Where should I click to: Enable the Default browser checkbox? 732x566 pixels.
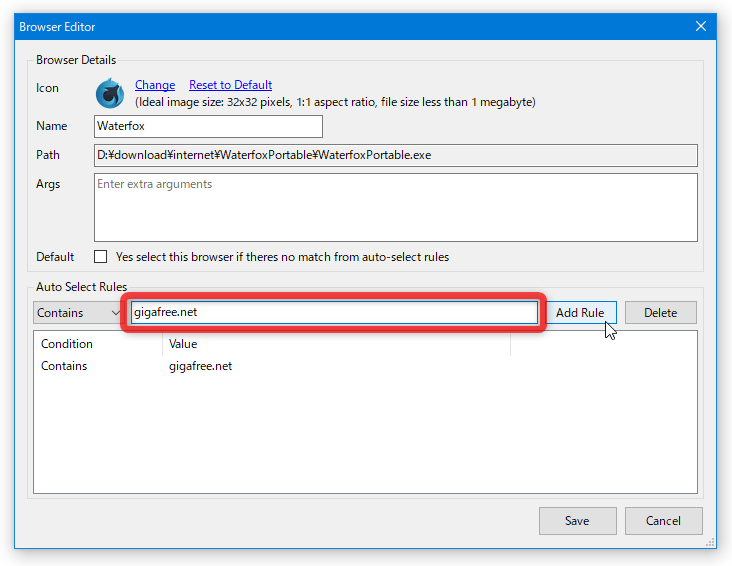100,257
